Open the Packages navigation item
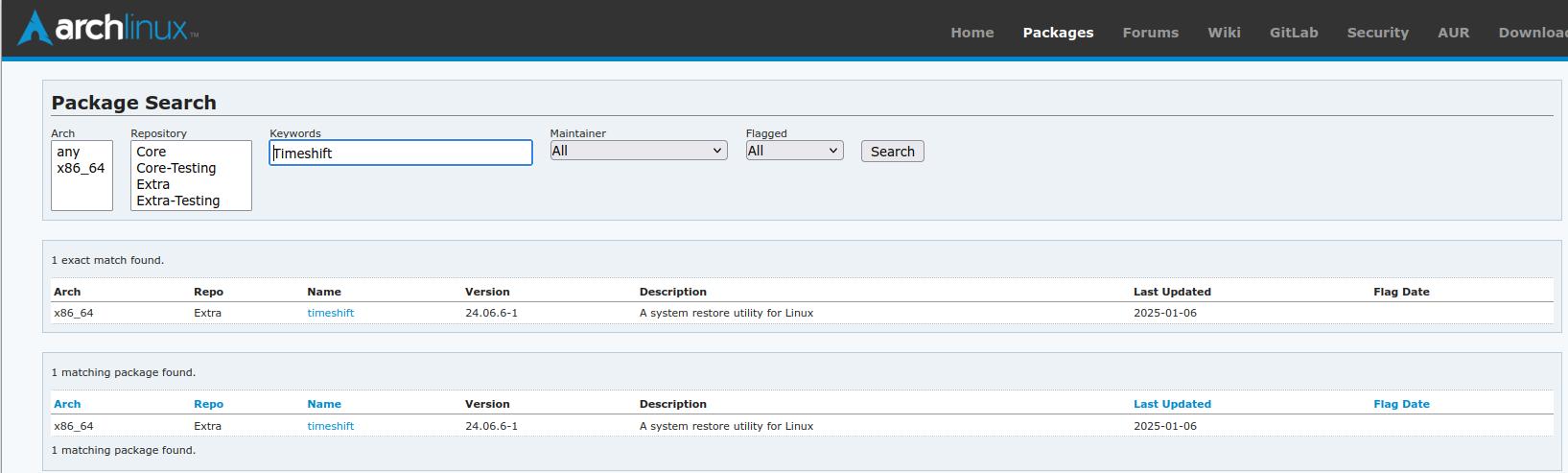Viewport: 1568px width, 473px height. click(x=1058, y=33)
